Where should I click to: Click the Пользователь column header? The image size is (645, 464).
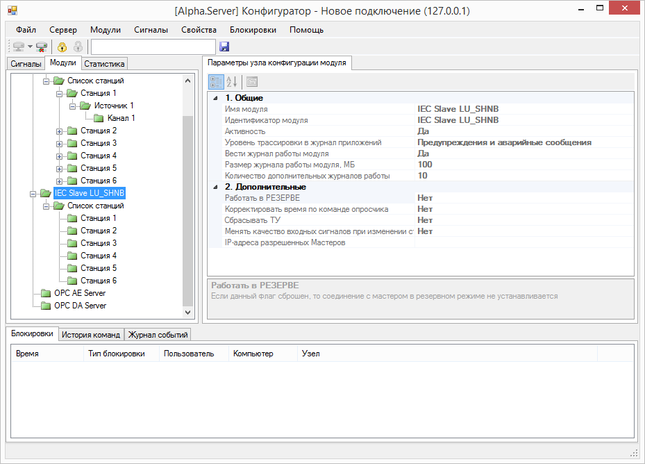(194, 354)
